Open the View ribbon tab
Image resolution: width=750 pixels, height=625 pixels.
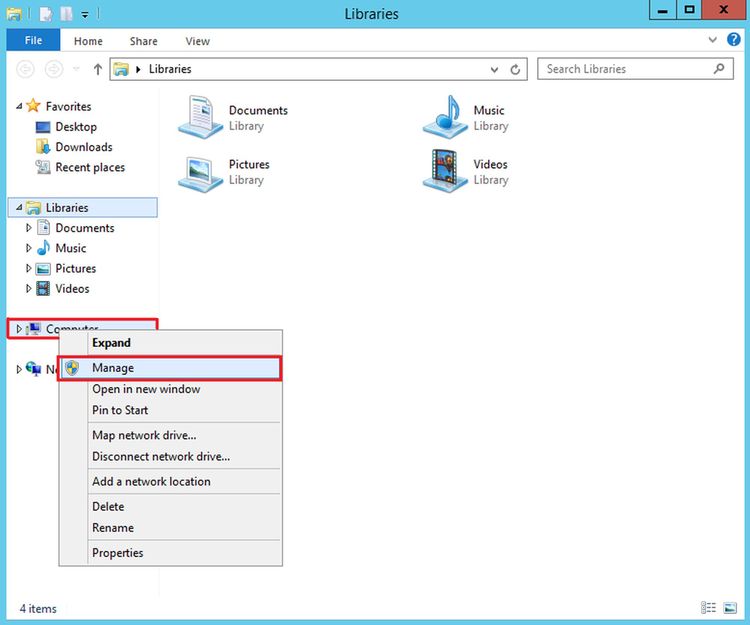pos(198,41)
